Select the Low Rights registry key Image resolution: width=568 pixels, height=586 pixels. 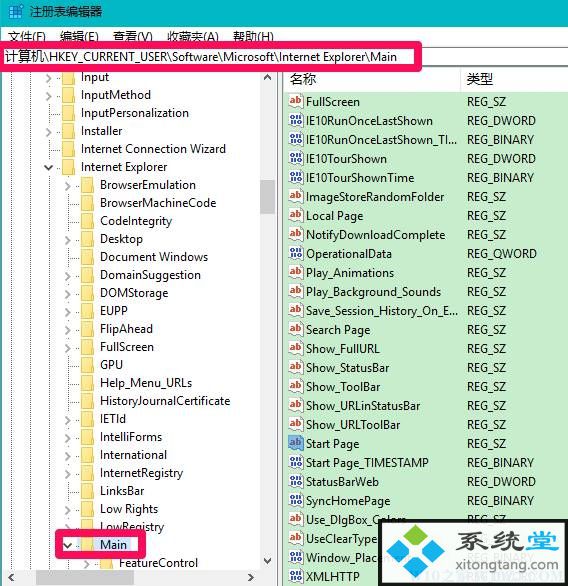(129, 509)
